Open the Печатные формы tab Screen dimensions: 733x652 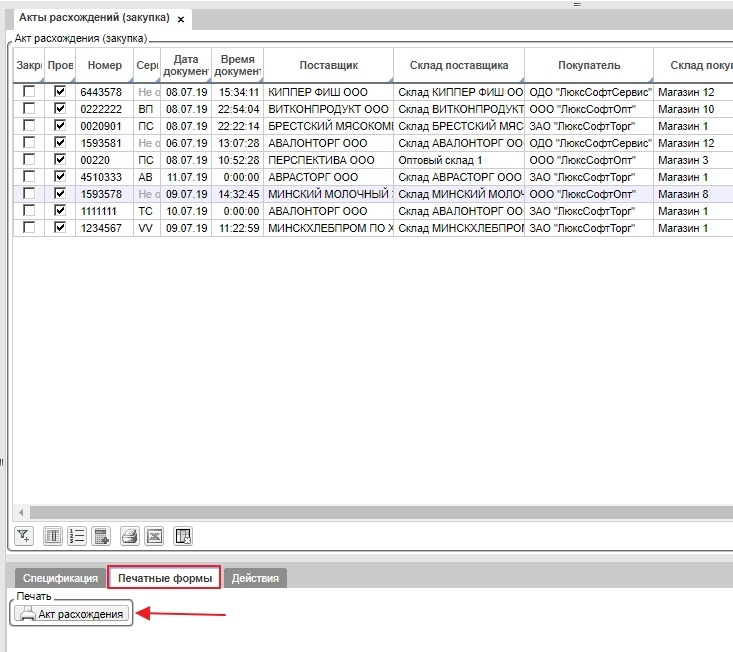coord(164,578)
